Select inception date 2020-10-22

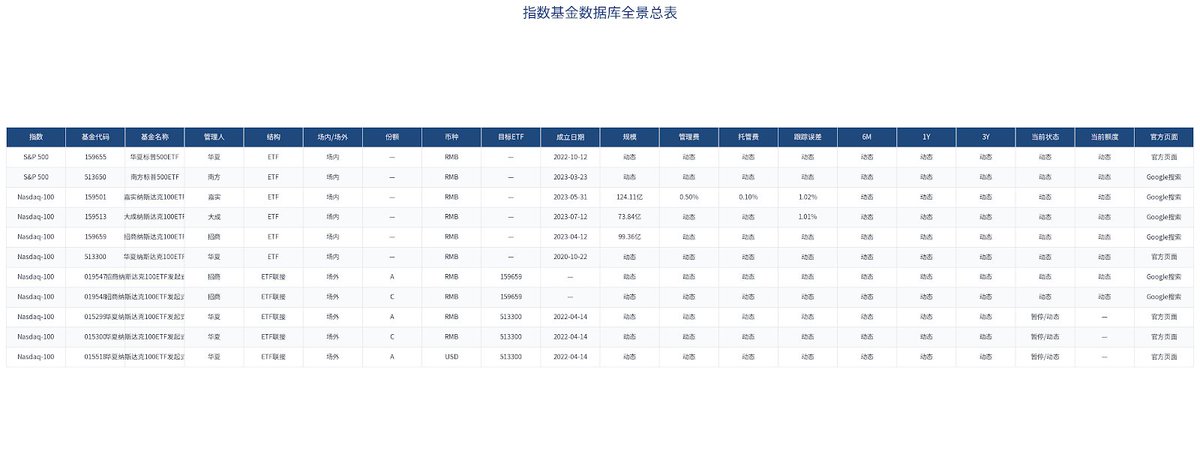570,257
